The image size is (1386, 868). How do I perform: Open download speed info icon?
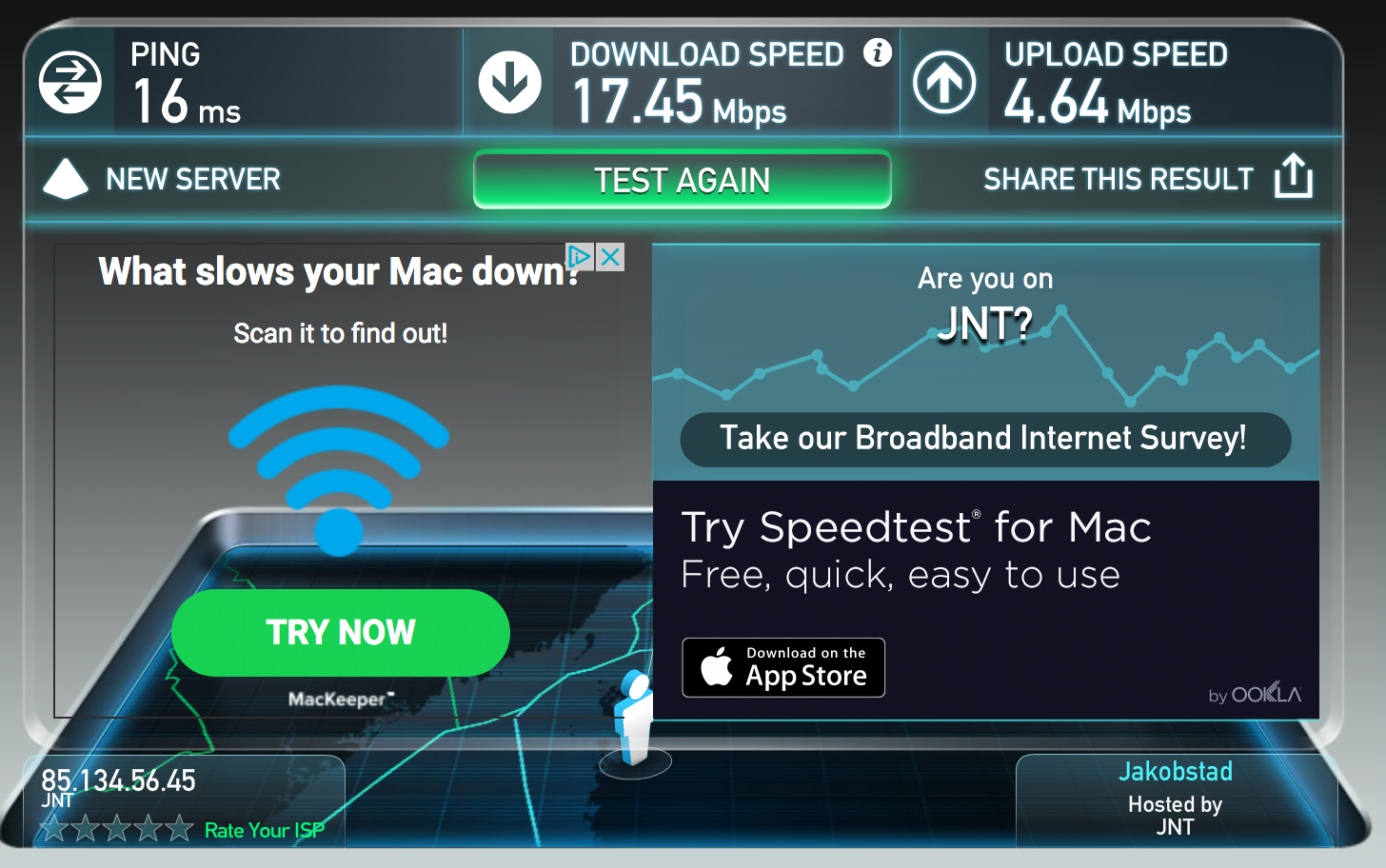[878, 52]
